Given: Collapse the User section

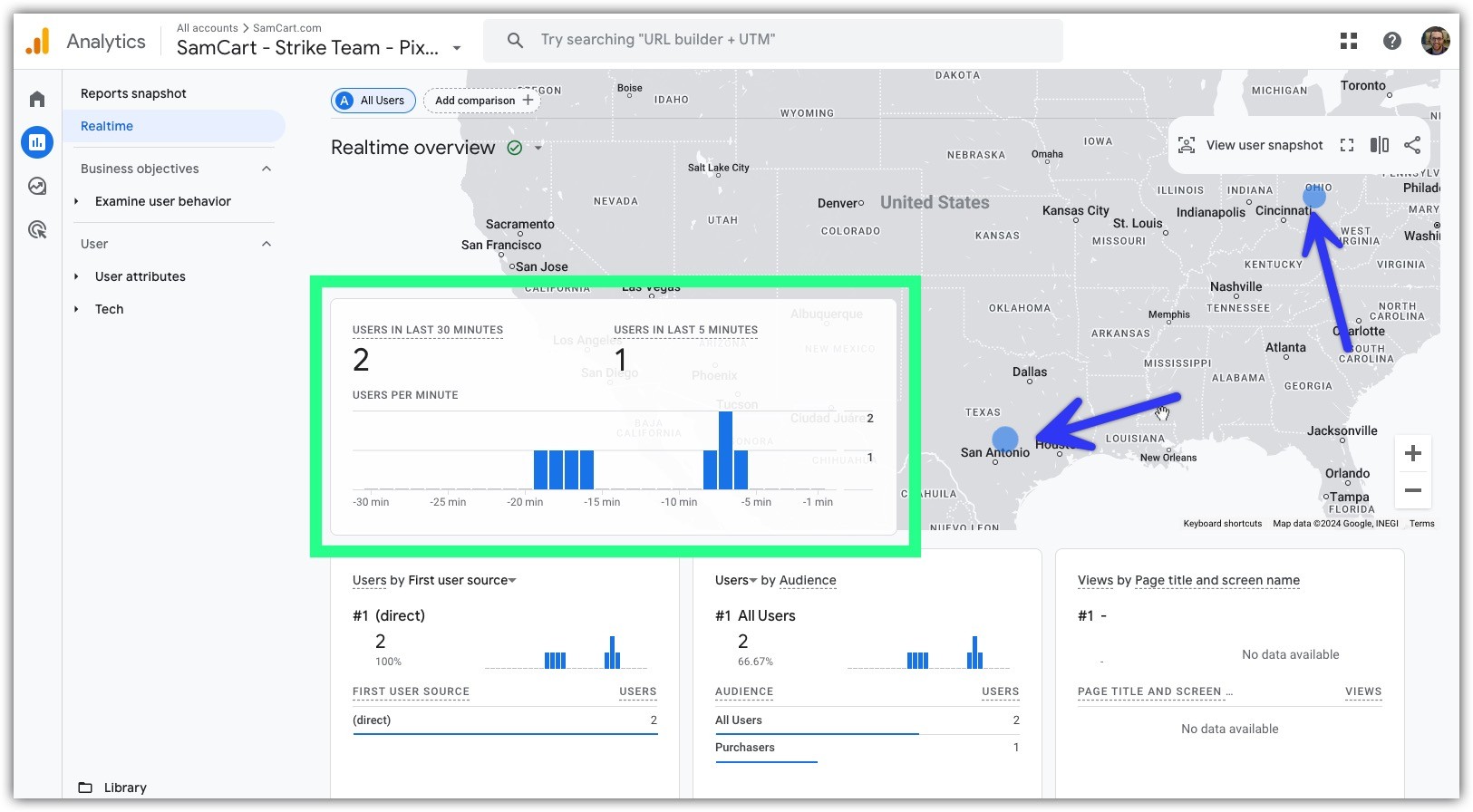Looking at the screenshot, I should 266,244.
